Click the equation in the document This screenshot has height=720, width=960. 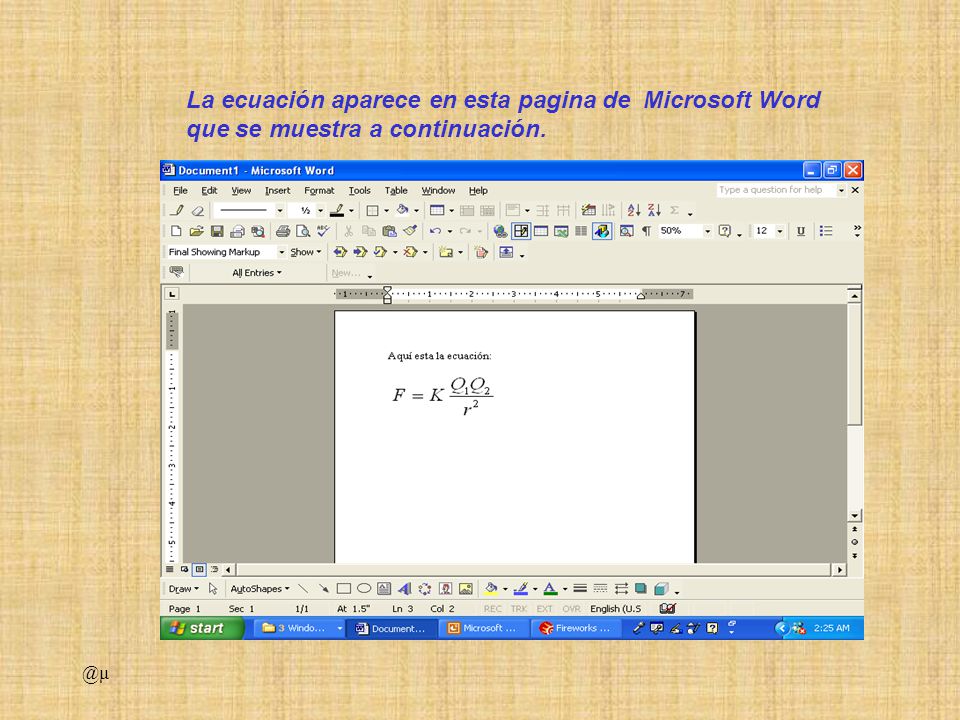[443, 395]
